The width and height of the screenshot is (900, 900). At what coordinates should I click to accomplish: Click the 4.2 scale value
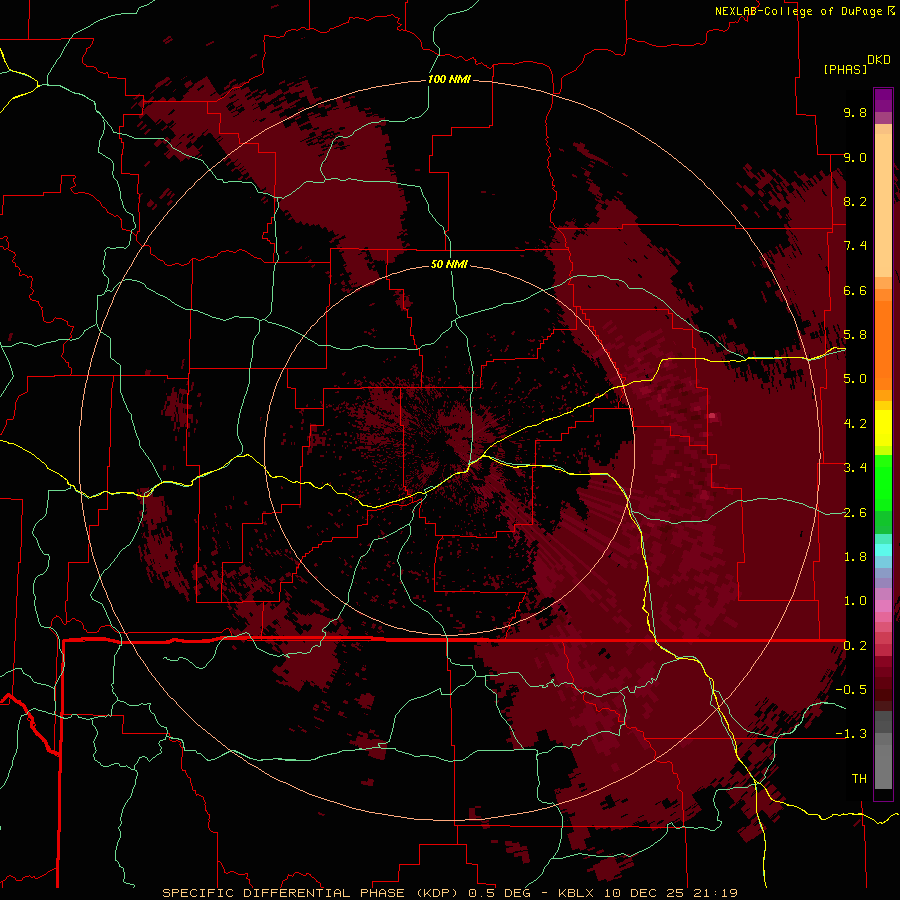pyautogui.click(x=855, y=424)
